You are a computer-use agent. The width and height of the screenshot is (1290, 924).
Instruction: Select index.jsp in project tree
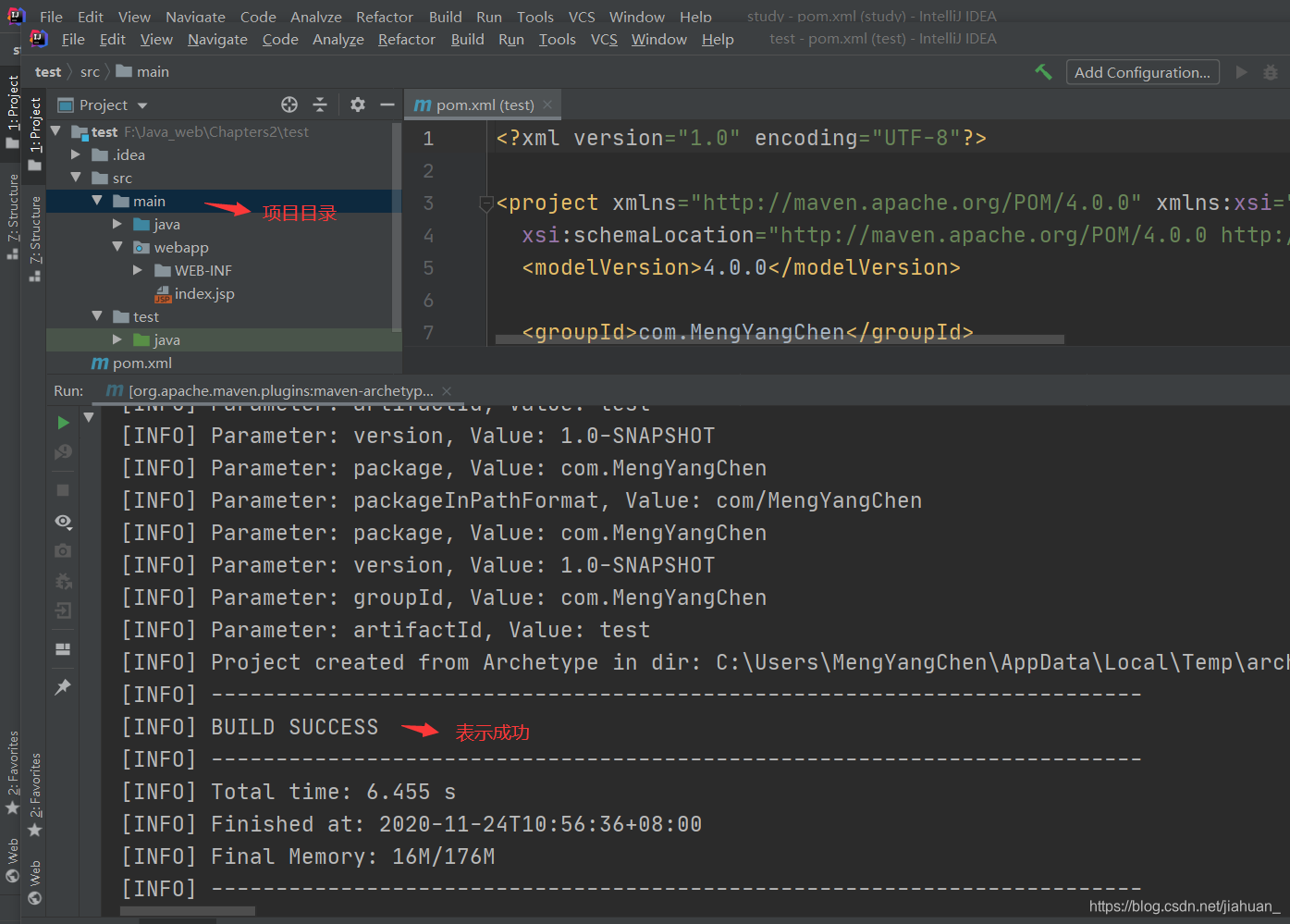point(203,293)
